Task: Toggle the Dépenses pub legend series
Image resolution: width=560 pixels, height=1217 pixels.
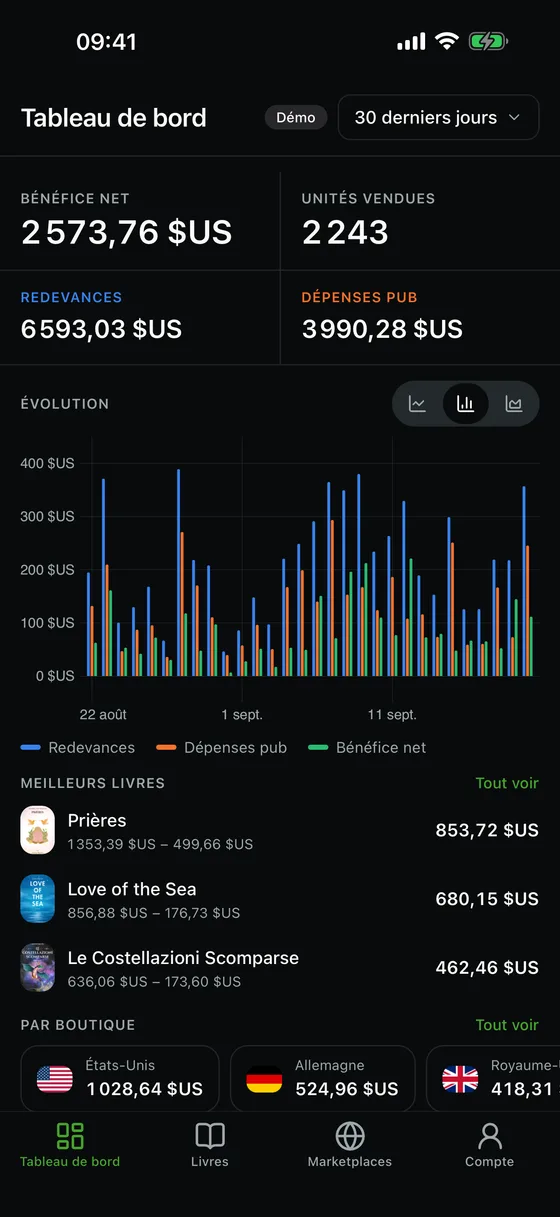Action: point(221,747)
